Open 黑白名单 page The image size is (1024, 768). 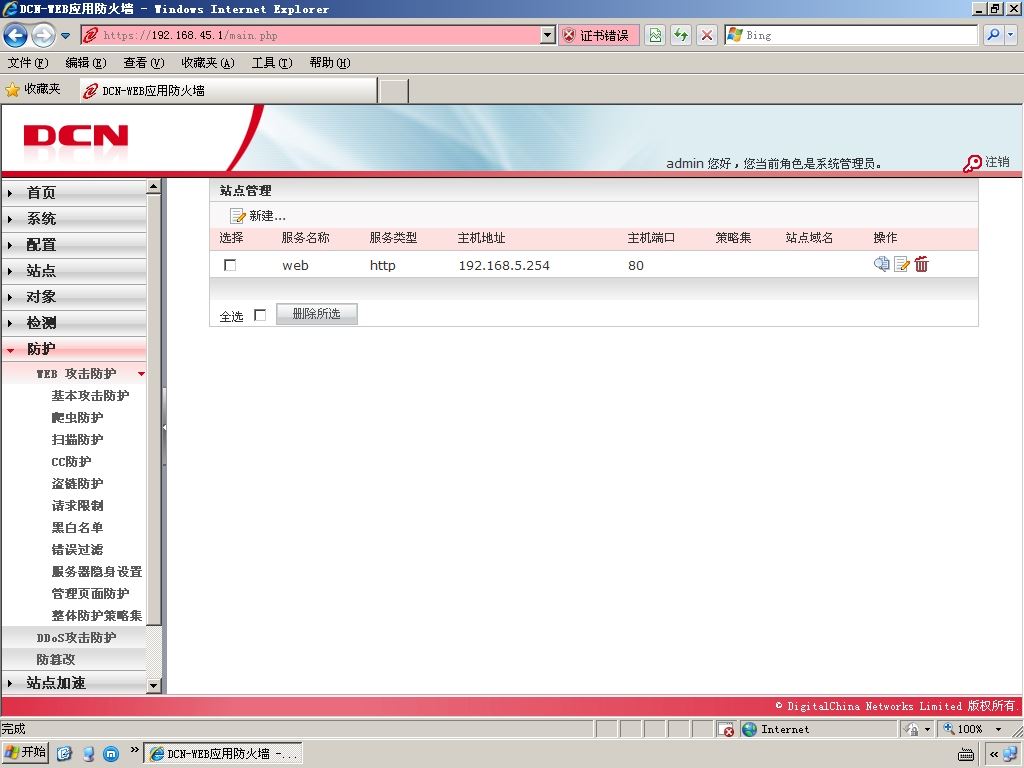coord(77,528)
